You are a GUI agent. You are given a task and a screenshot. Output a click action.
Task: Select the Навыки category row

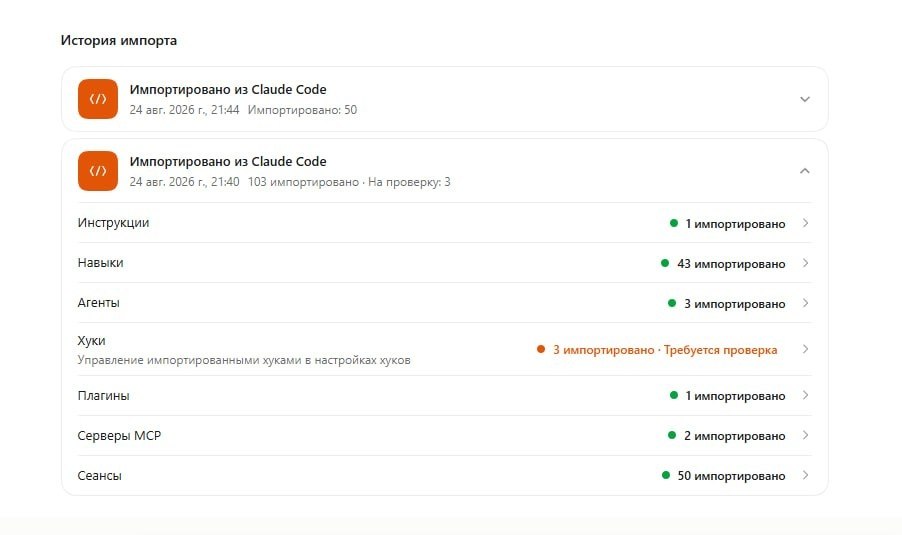click(x=445, y=263)
